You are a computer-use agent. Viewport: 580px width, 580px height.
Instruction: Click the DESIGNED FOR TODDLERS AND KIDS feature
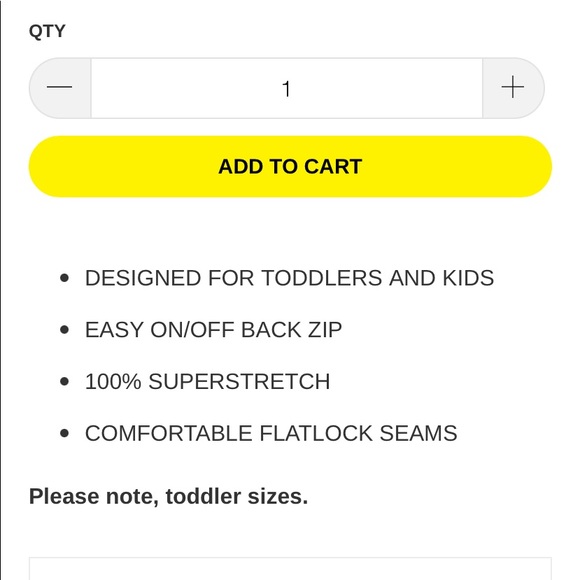tap(289, 278)
